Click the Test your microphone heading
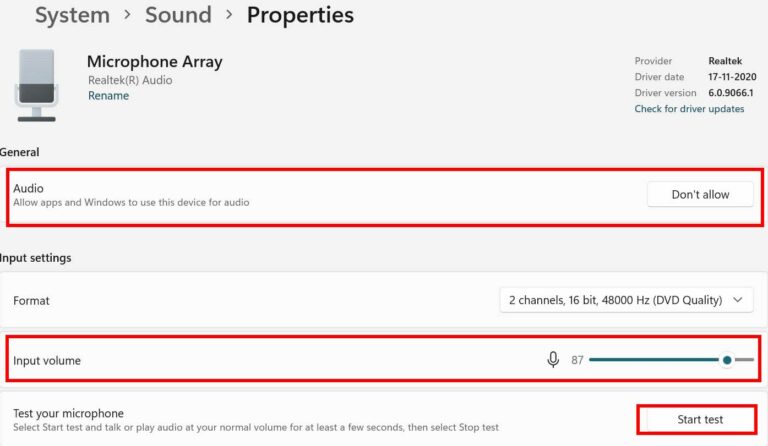This screenshot has height=446, width=768. [x=68, y=413]
